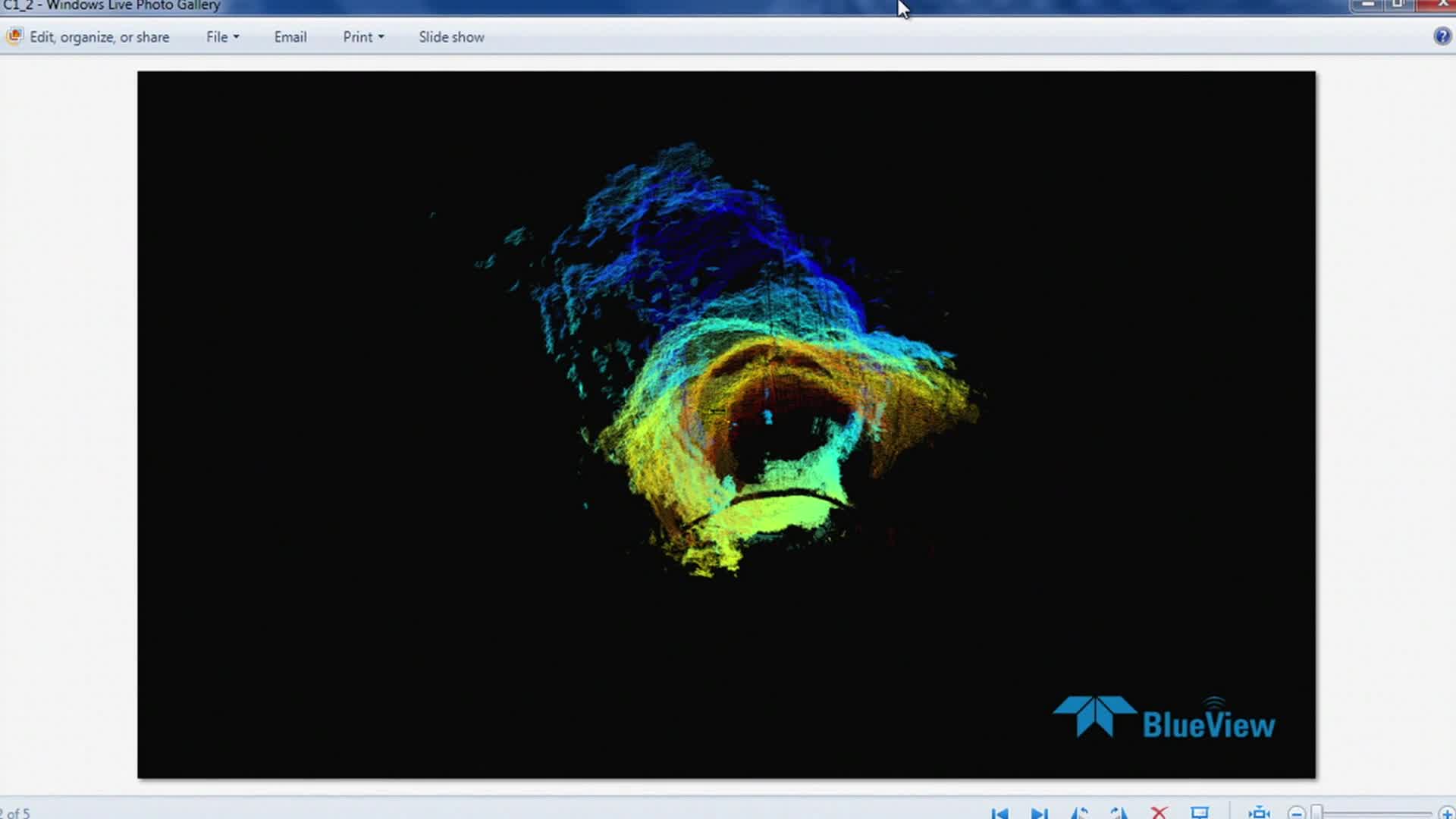Rotate the photo clockwise
Viewport: 1456px width, 819px height.
(x=1119, y=813)
